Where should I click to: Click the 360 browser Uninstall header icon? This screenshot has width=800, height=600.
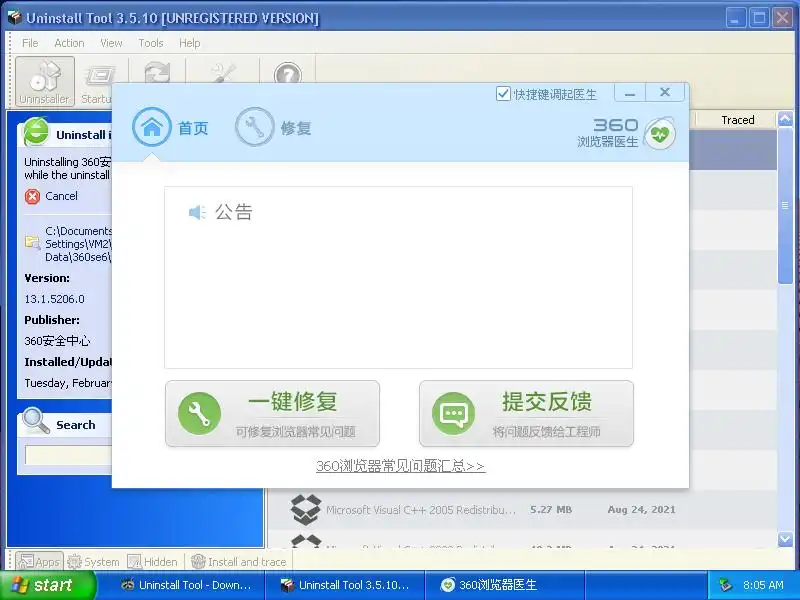(37, 132)
